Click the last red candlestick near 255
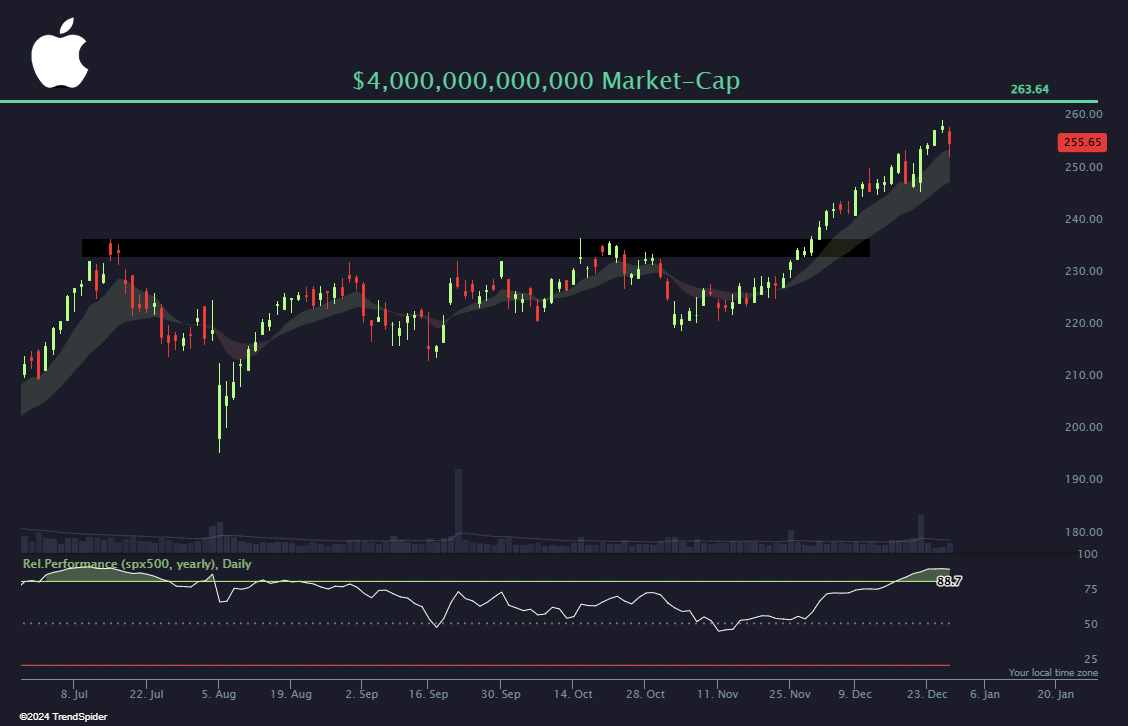The height and width of the screenshot is (726, 1128). [x=950, y=140]
